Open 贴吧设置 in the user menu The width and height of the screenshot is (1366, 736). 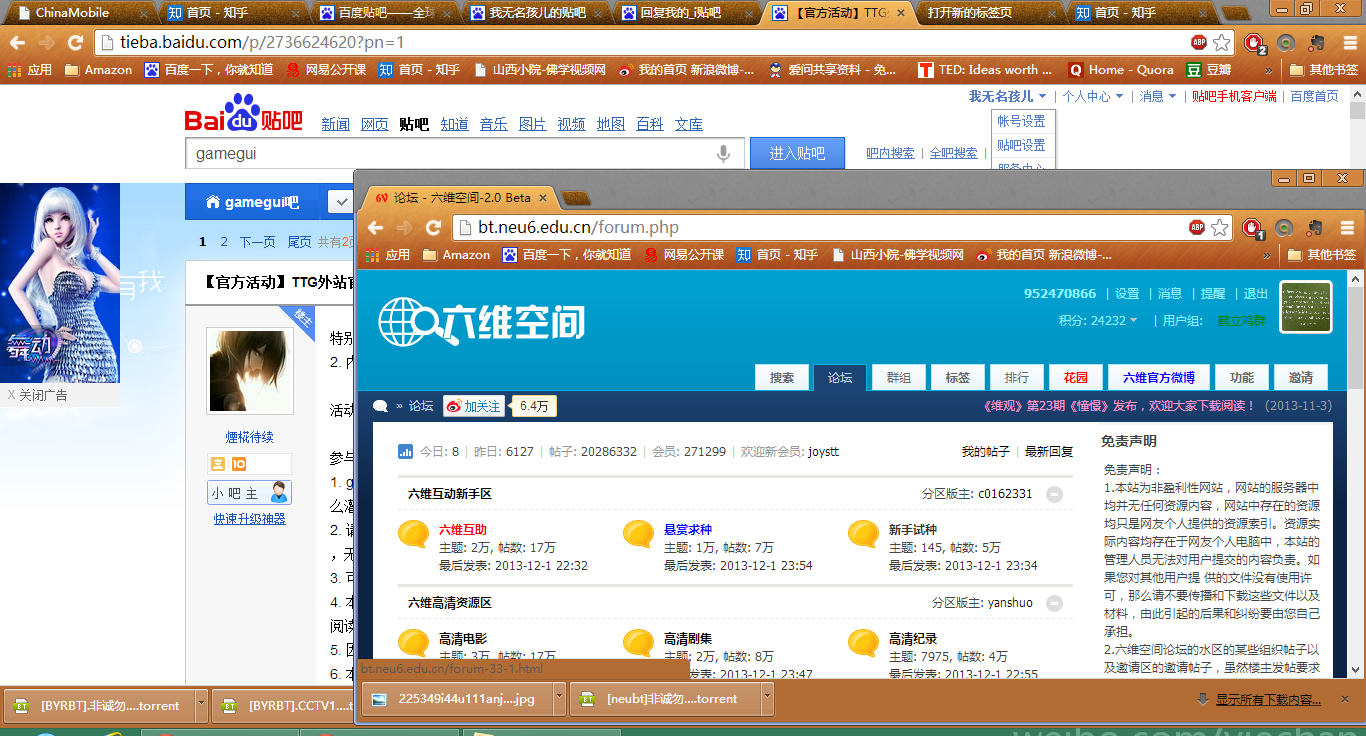pos(1021,145)
